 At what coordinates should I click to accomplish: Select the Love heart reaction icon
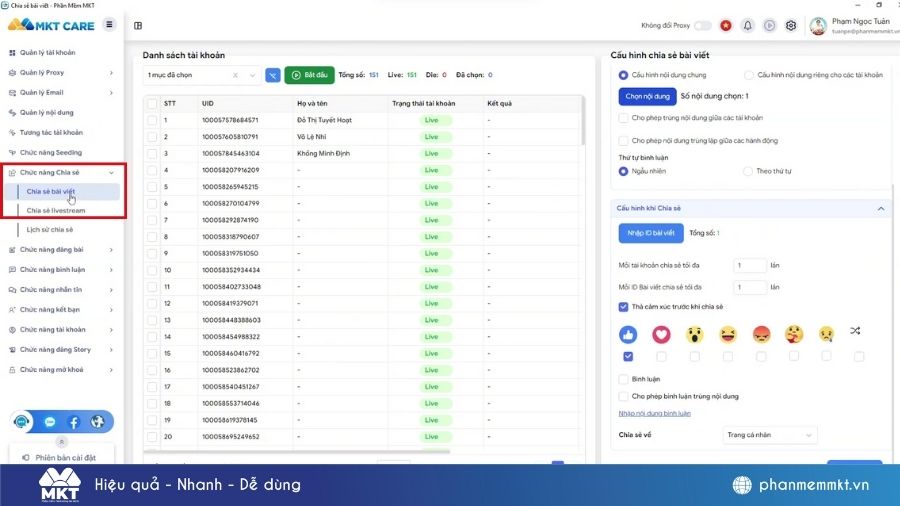(x=661, y=334)
